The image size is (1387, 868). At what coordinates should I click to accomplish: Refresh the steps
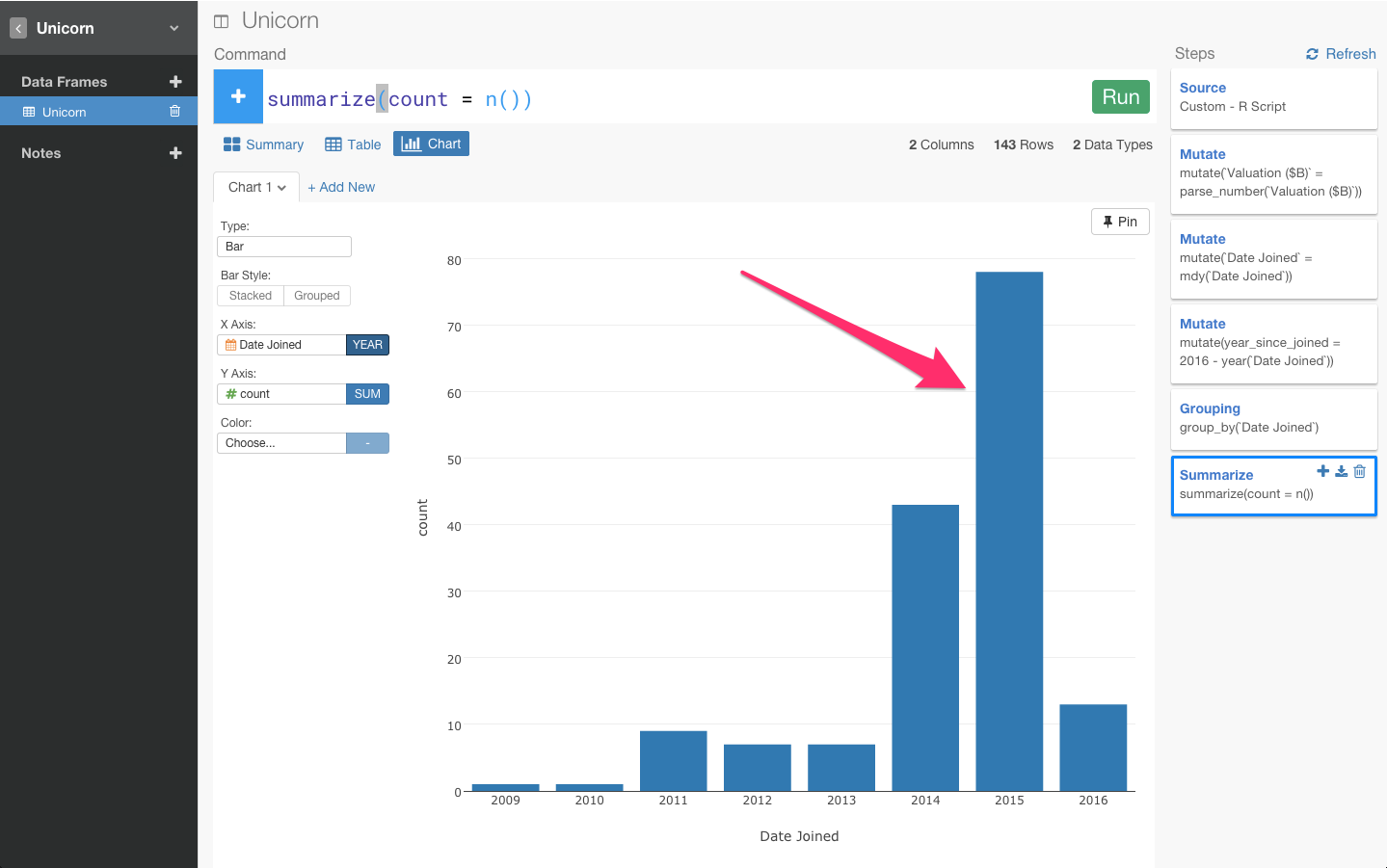[x=1341, y=54]
